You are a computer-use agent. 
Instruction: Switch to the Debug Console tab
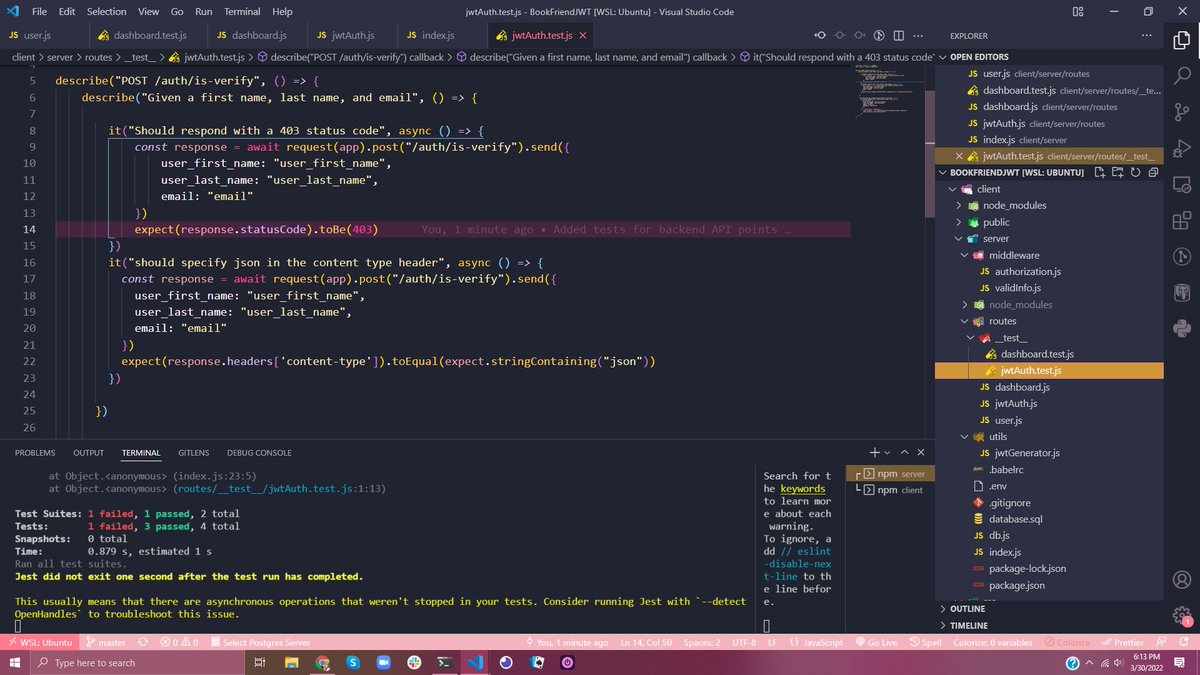tap(259, 453)
